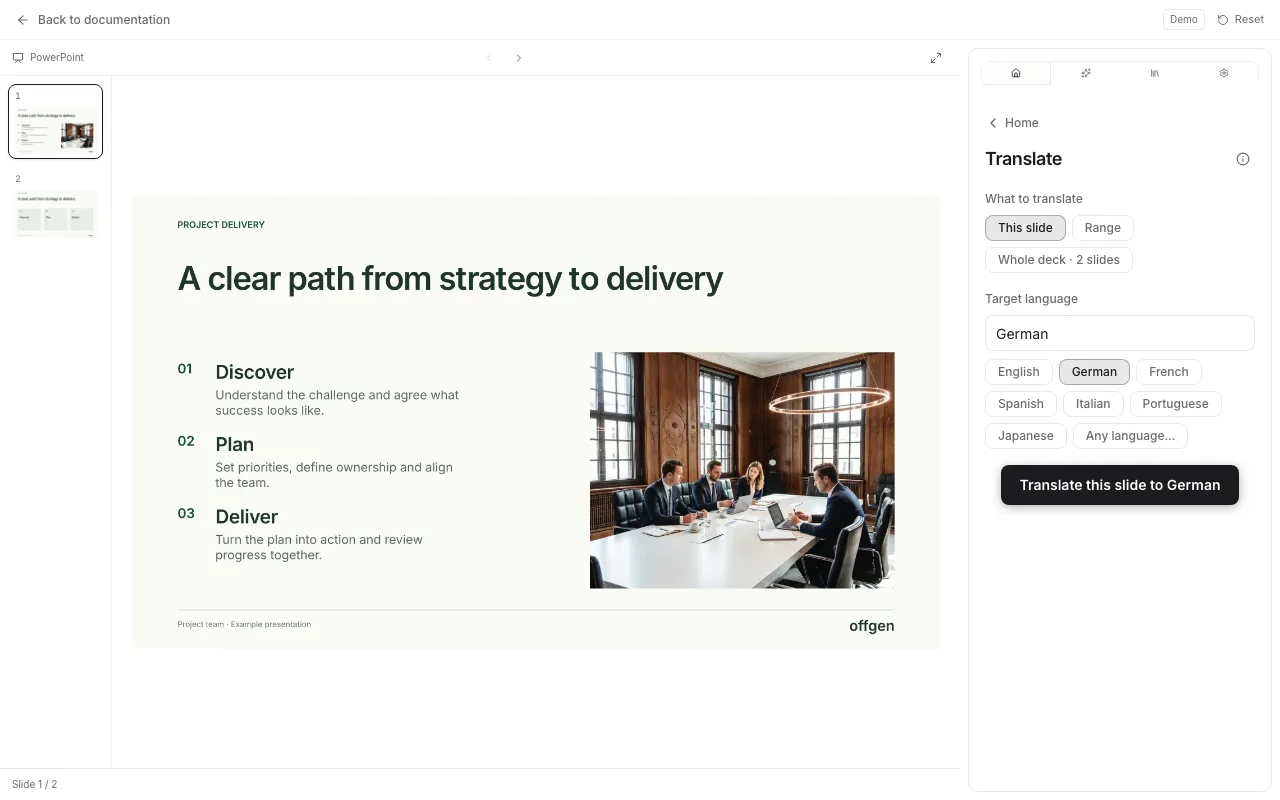Pick the German language chip
The height and width of the screenshot is (800, 1280).
coord(1094,372)
